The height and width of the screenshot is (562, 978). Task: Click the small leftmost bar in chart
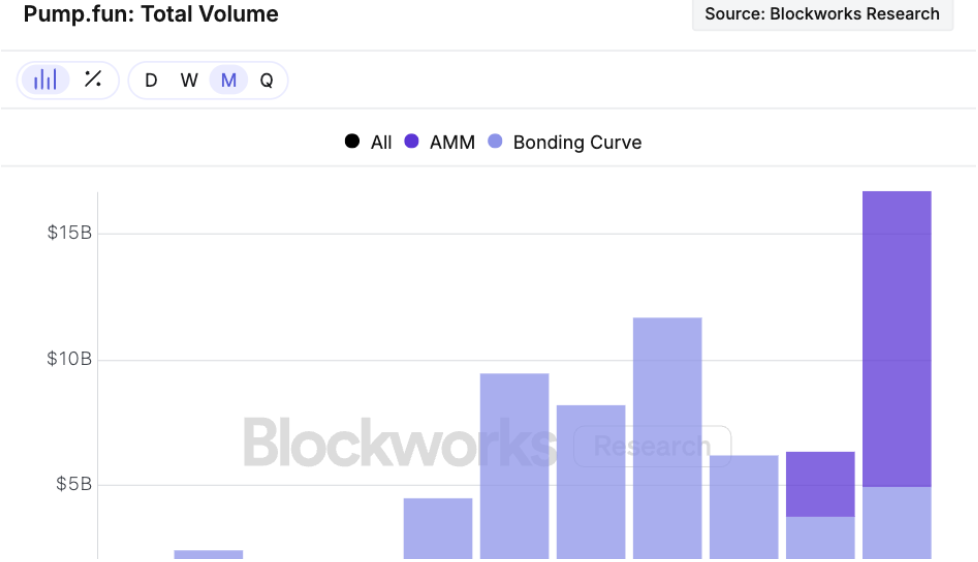pos(208,554)
